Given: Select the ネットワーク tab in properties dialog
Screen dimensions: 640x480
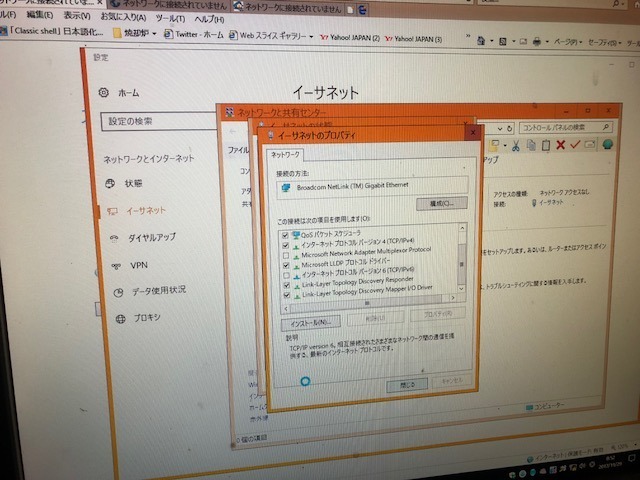Looking at the screenshot, I should [x=285, y=155].
